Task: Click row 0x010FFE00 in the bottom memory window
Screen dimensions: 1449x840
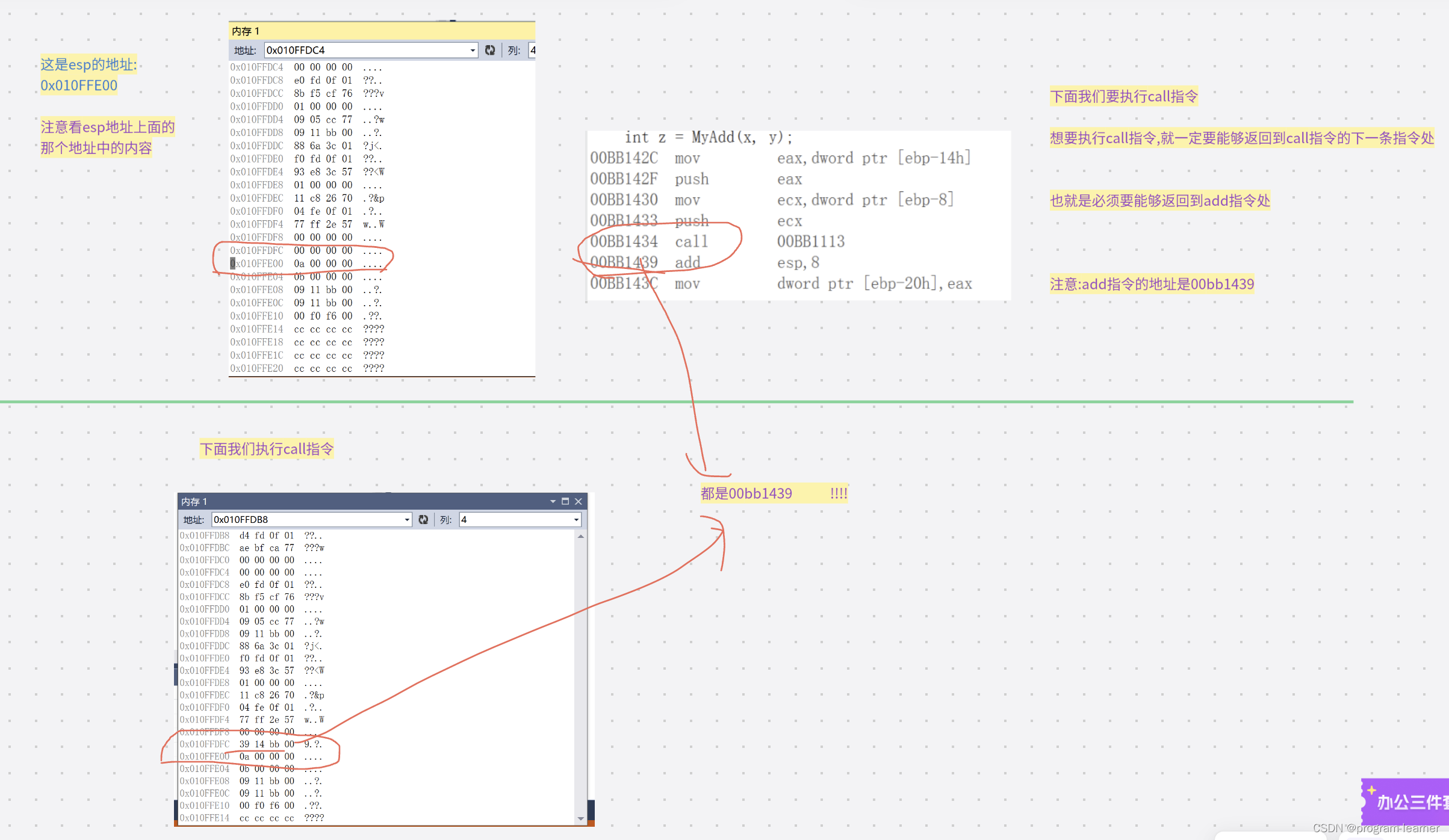Action: 251,756
